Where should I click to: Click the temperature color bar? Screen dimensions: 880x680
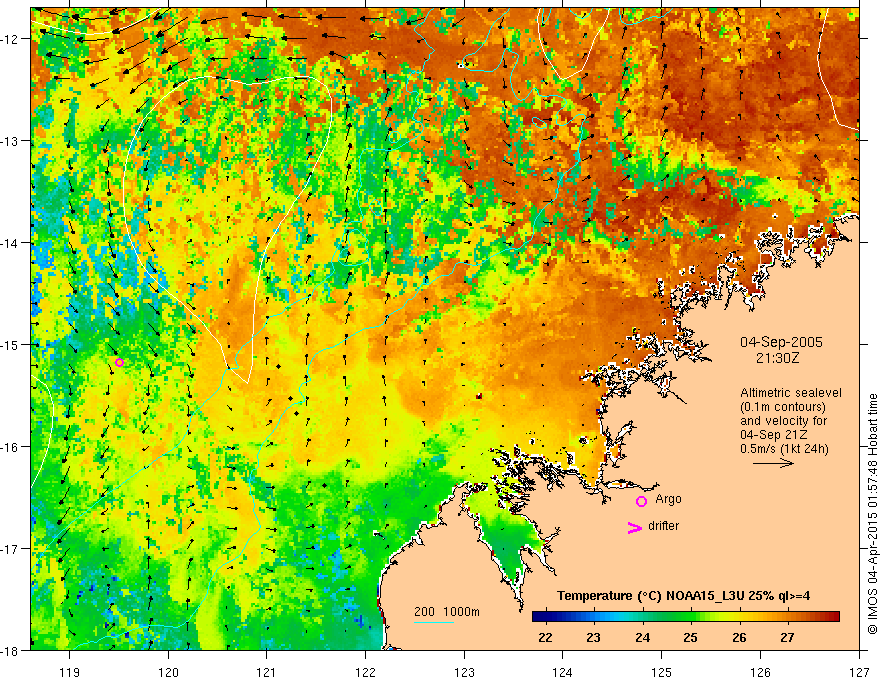pyautogui.click(x=686, y=617)
